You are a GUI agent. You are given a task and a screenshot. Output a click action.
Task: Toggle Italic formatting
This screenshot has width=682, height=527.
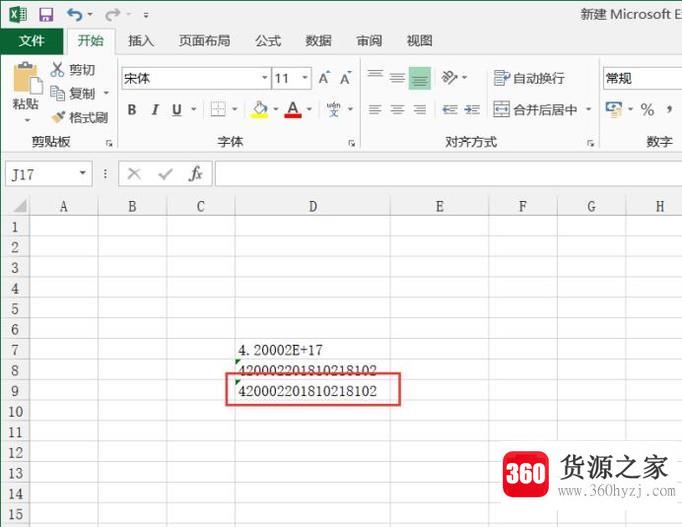[155, 110]
